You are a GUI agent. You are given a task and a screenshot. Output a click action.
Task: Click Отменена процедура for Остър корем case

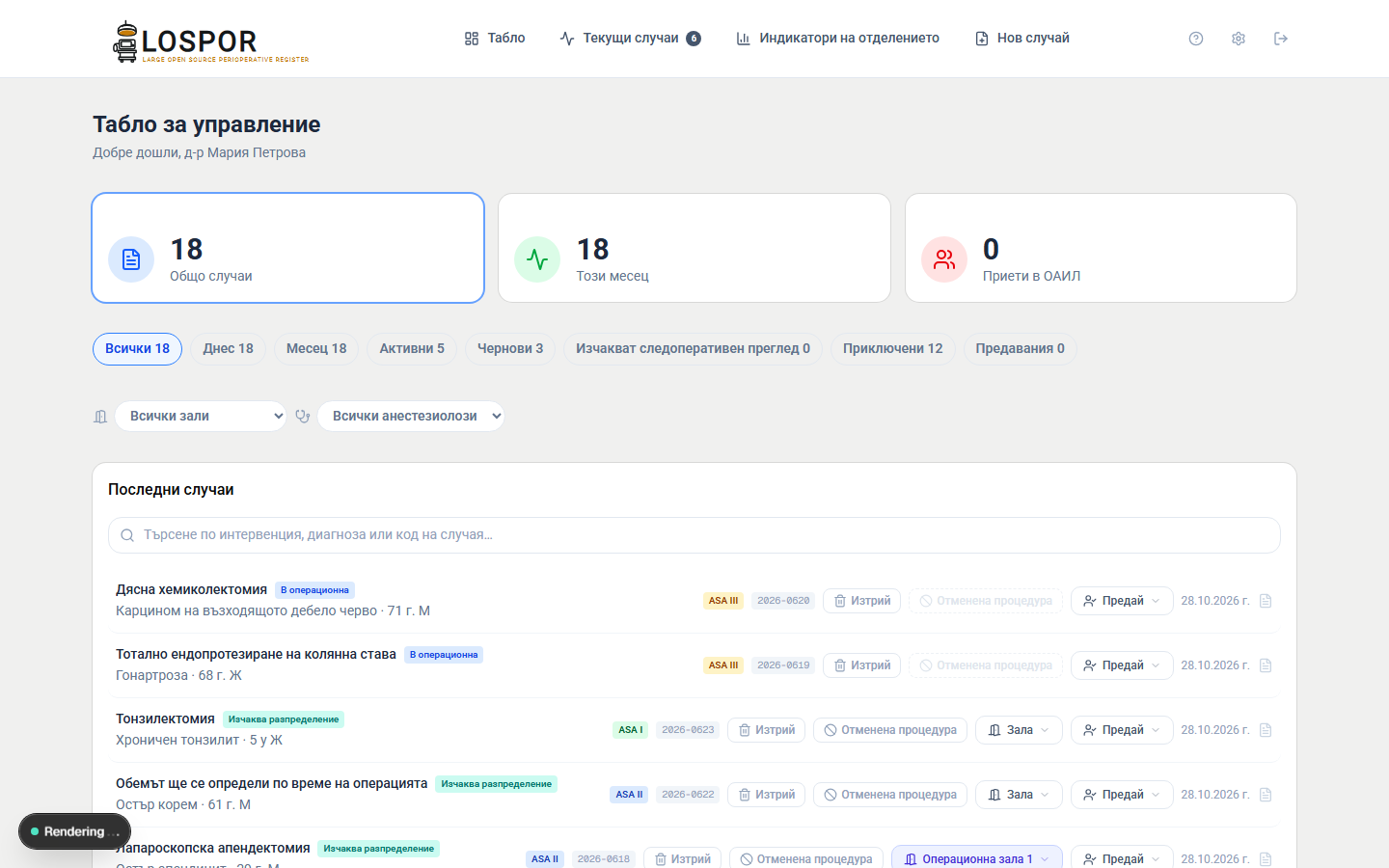(890, 795)
